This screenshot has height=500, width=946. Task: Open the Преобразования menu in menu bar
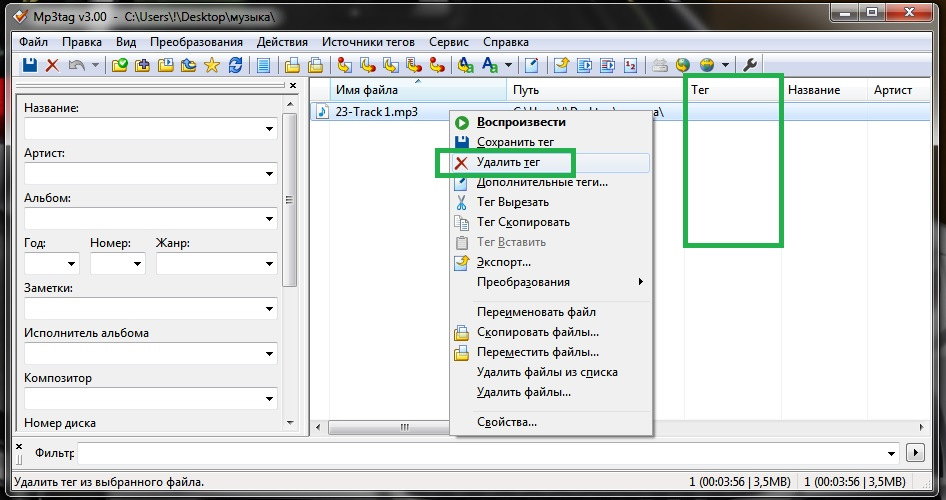pyautogui.click(x=197, y=42)
